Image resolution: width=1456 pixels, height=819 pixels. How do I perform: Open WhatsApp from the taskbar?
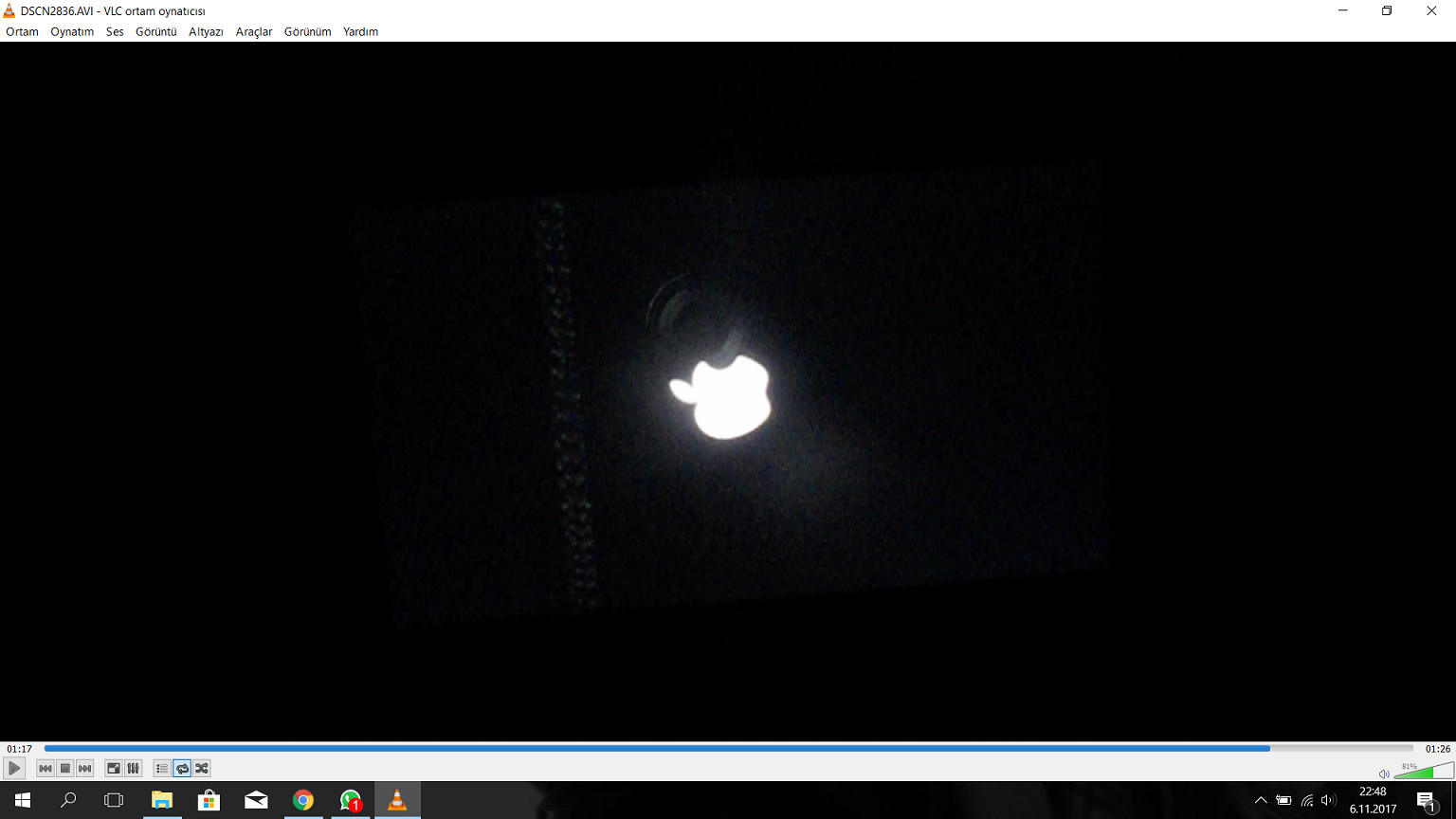(351, 800)
